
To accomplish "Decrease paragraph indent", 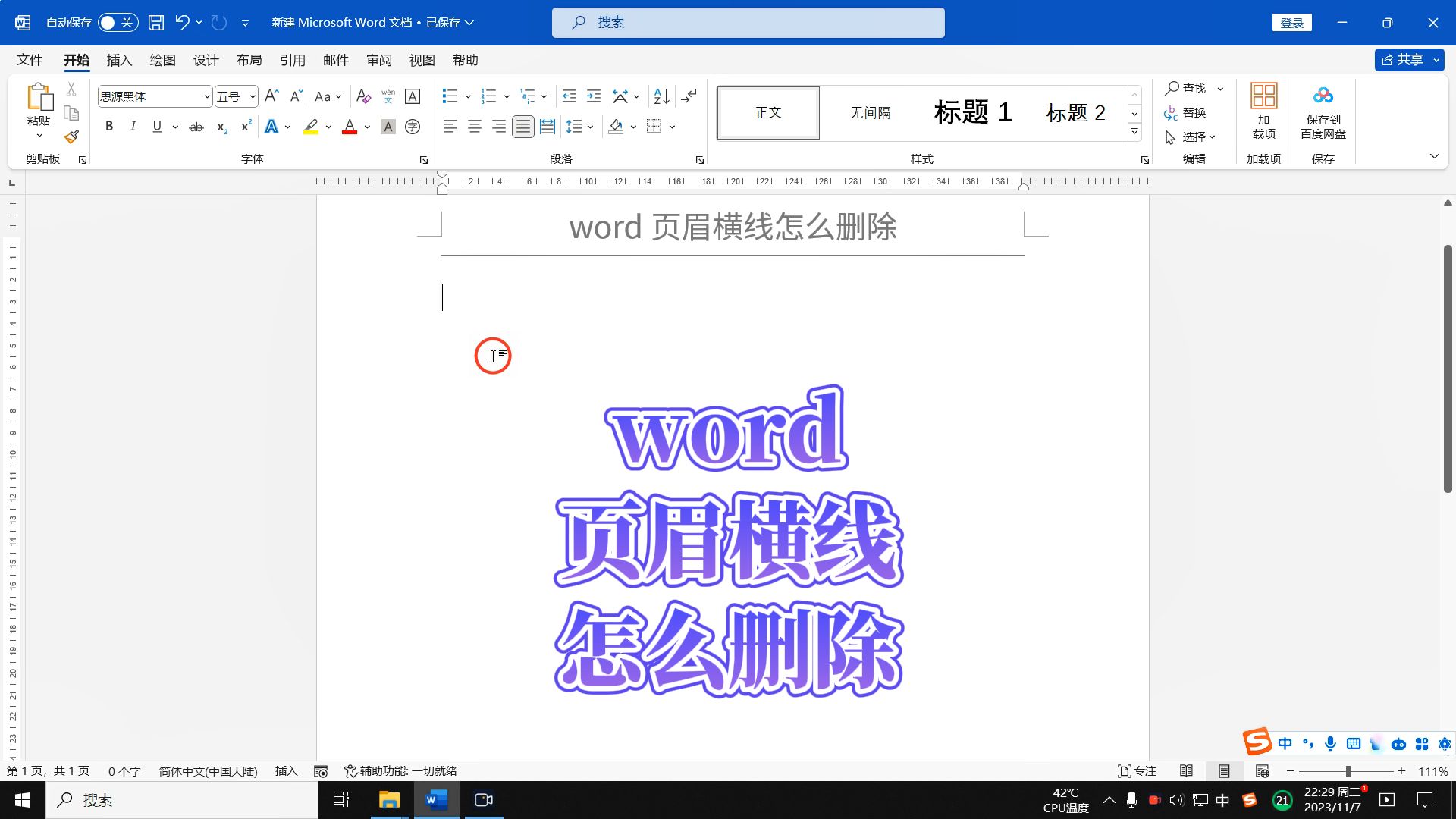I will point(570,96).
